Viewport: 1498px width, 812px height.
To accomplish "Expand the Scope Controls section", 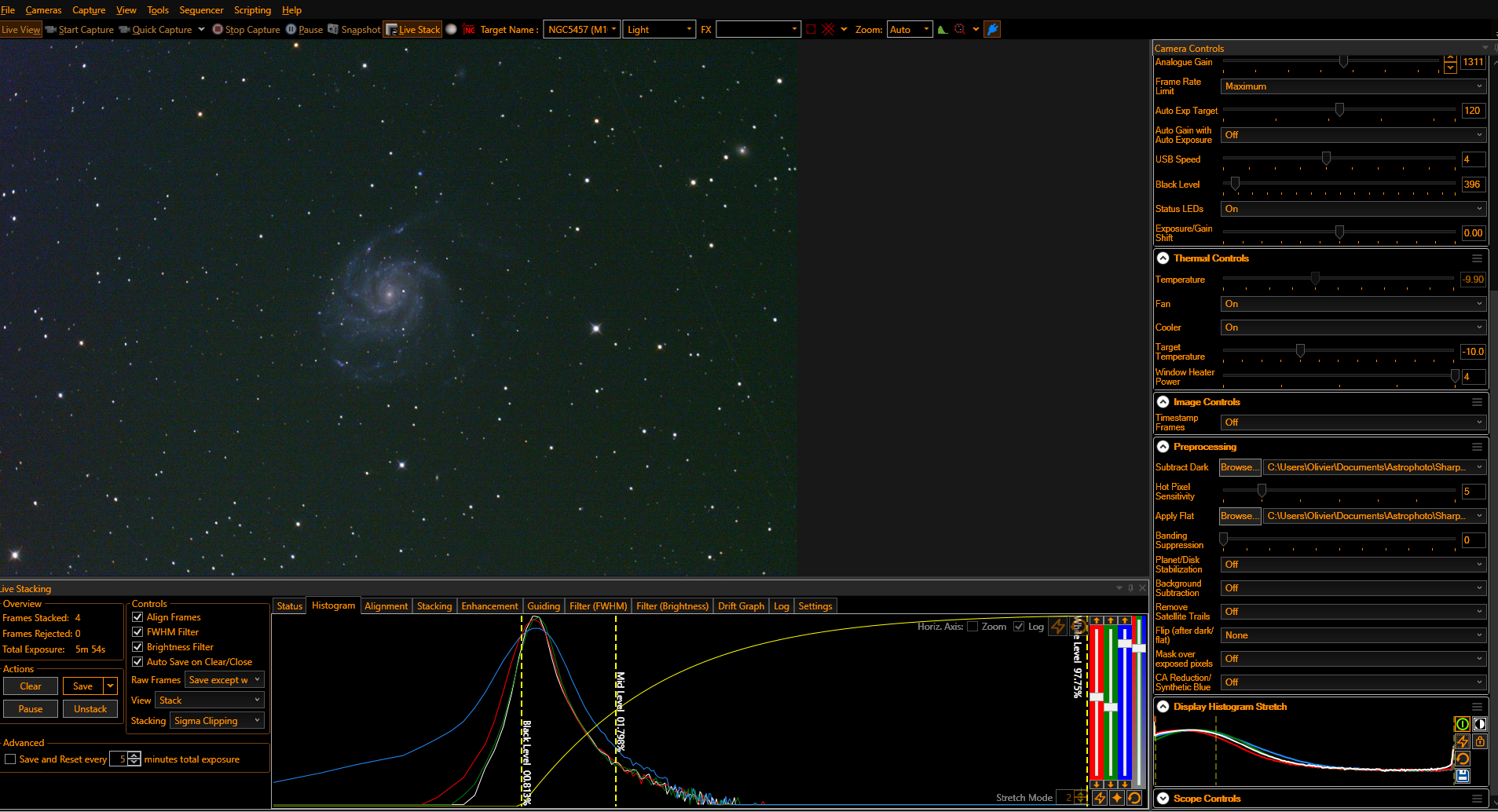I will [1163, 799].
